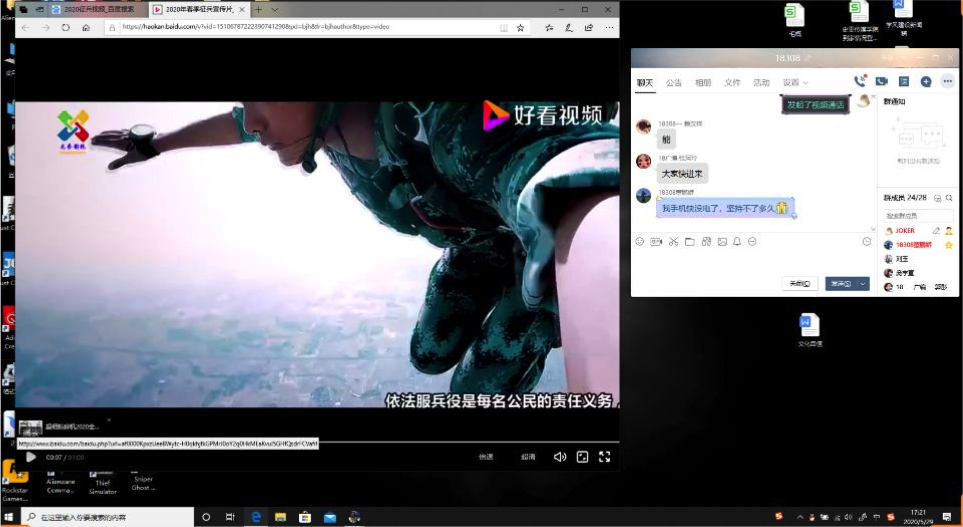This screenshot has height=527, width=963.
Task: Open File Explorer from the taskbar
Action: 281,517
